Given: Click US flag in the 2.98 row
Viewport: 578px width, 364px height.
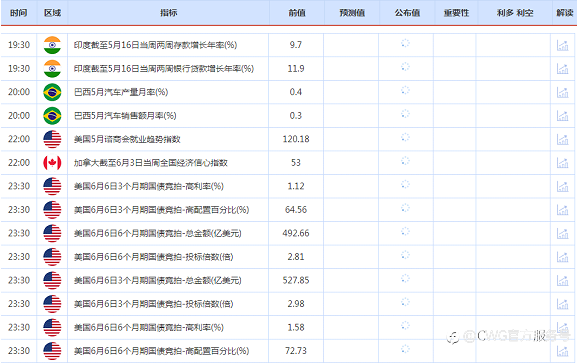Looking at the screenshot, I should pyautogui.click(x=52, y=304).
